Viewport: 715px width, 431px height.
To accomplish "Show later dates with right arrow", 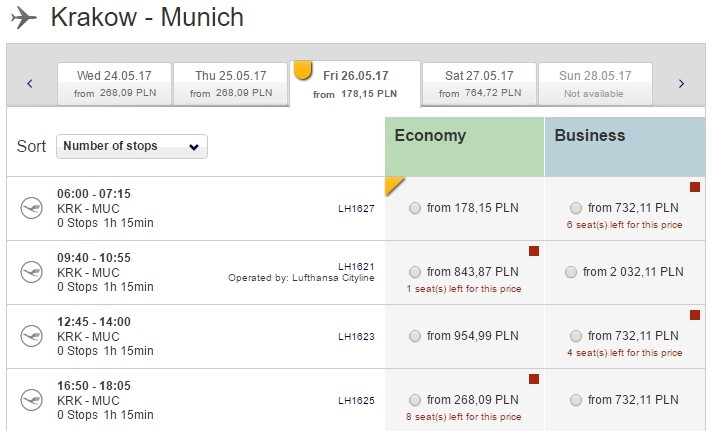I will click(681, 83).
